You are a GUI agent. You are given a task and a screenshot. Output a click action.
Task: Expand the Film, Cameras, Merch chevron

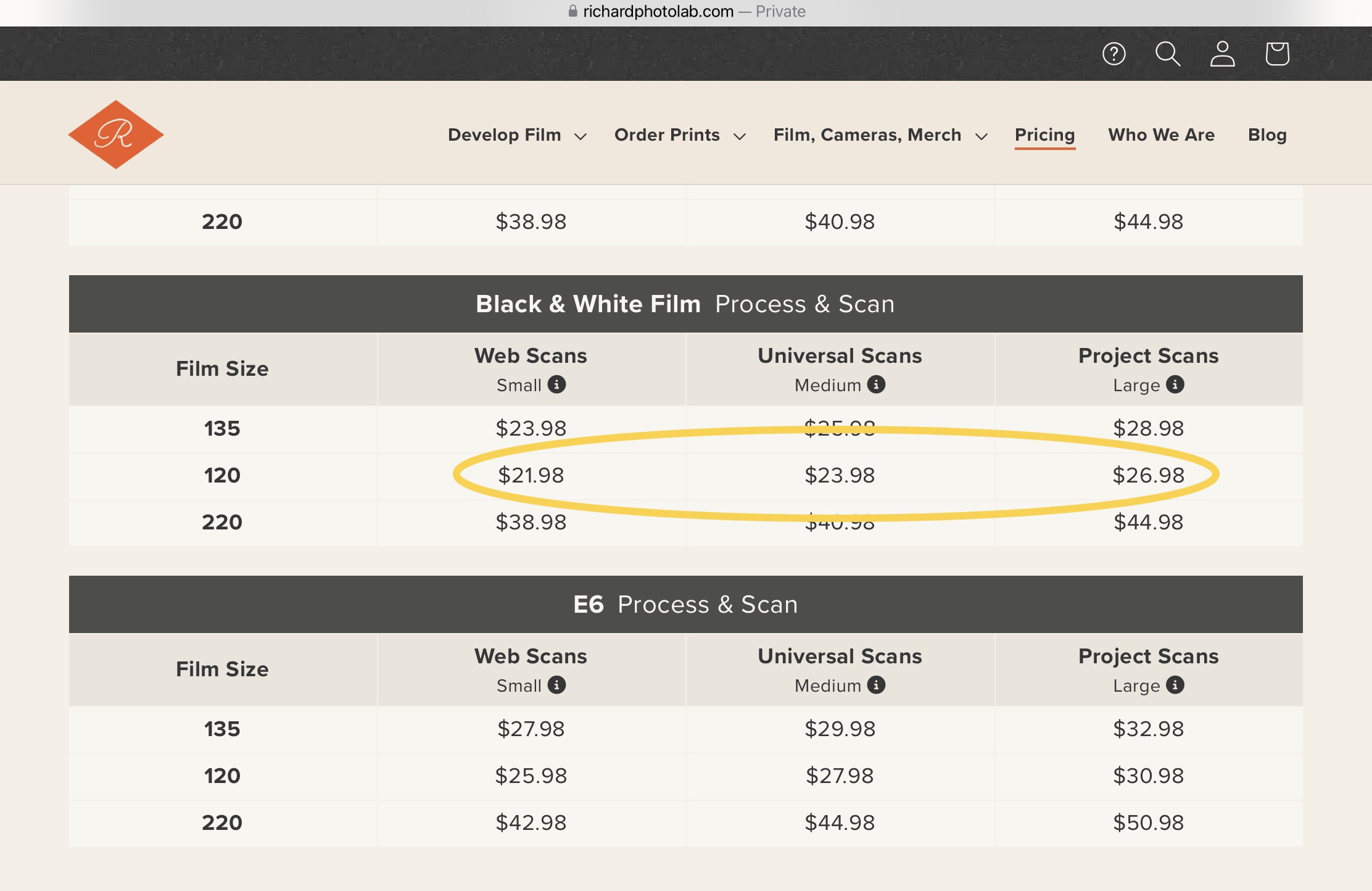click(981, 136)
